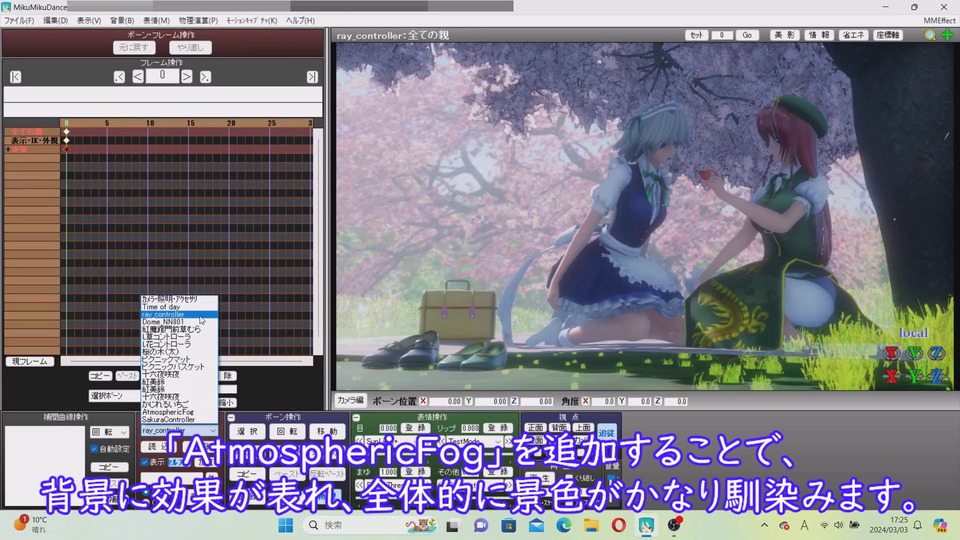Toggle the 表示 model display checkbox

coord(145,462)
